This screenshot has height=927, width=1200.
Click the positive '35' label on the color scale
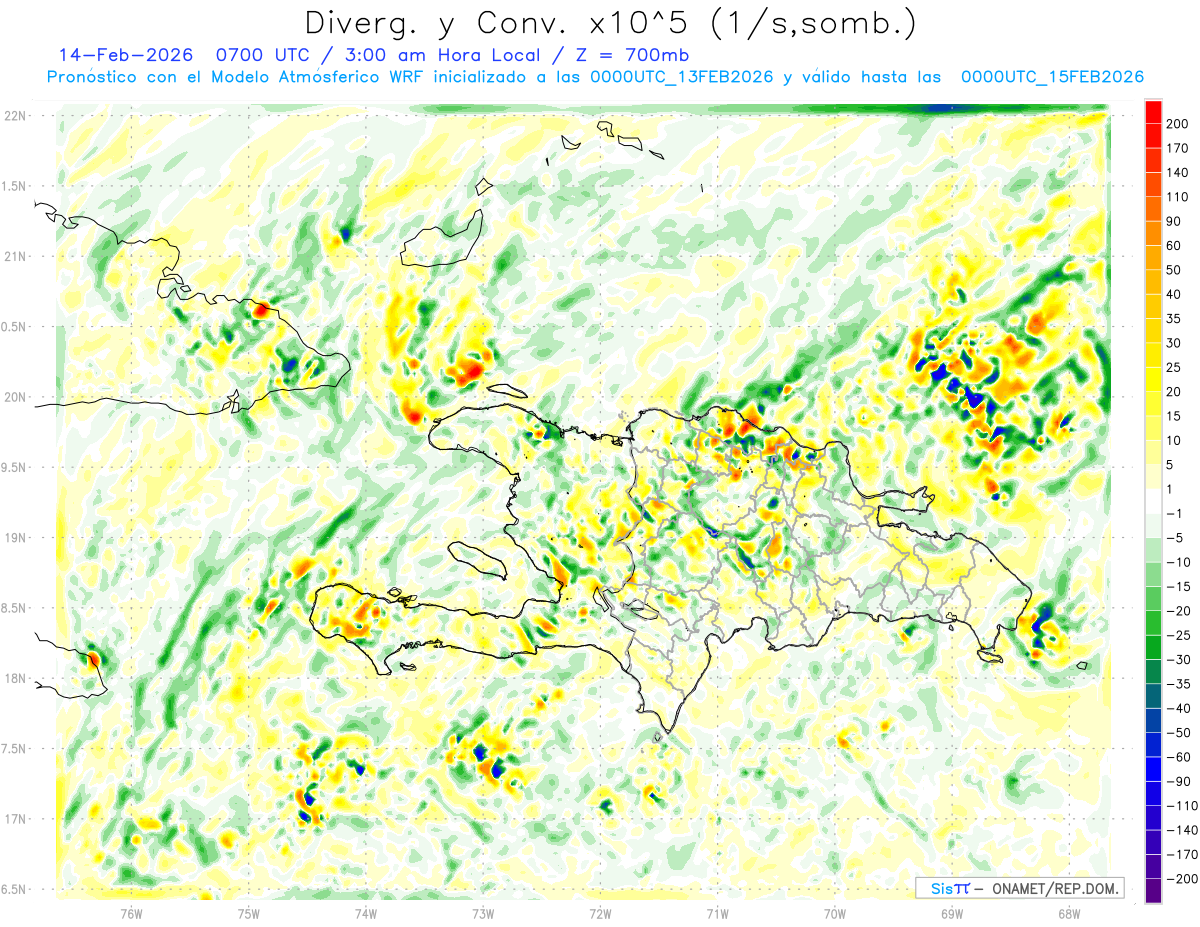[1175, 318]
